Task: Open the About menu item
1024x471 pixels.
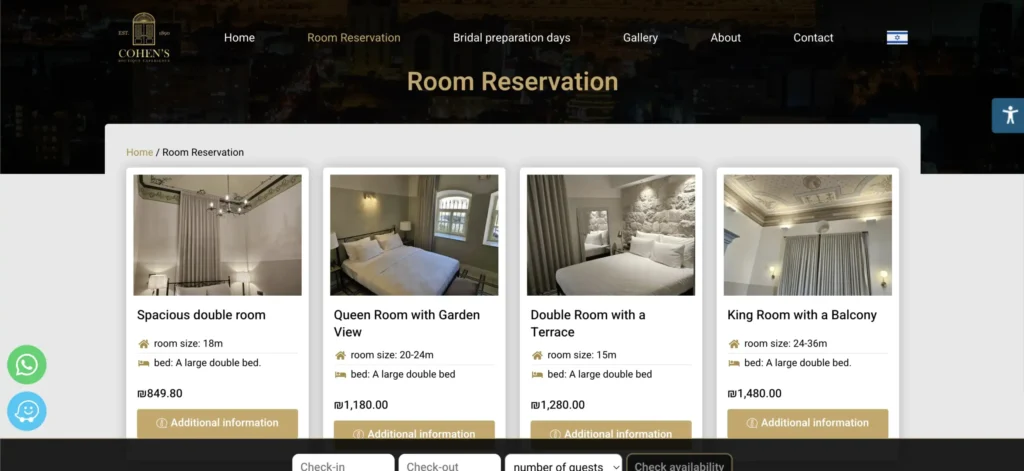Action: tap(726, 38)
